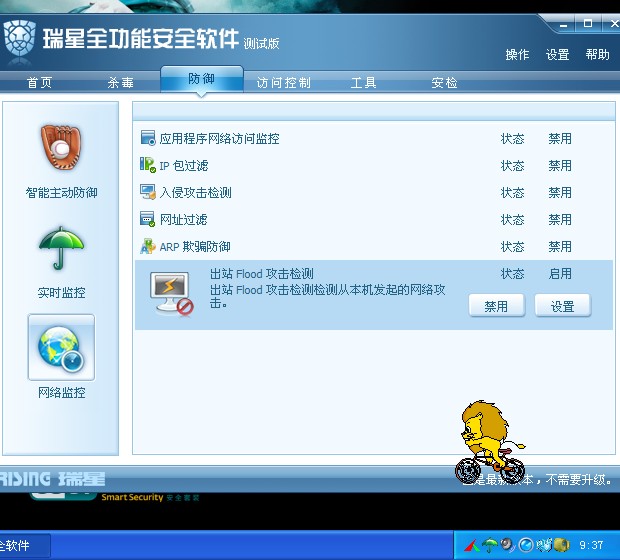This screenshot has width=620, height=560.
Task: Click the Rising lion shield logo
Action: [19, 40]
